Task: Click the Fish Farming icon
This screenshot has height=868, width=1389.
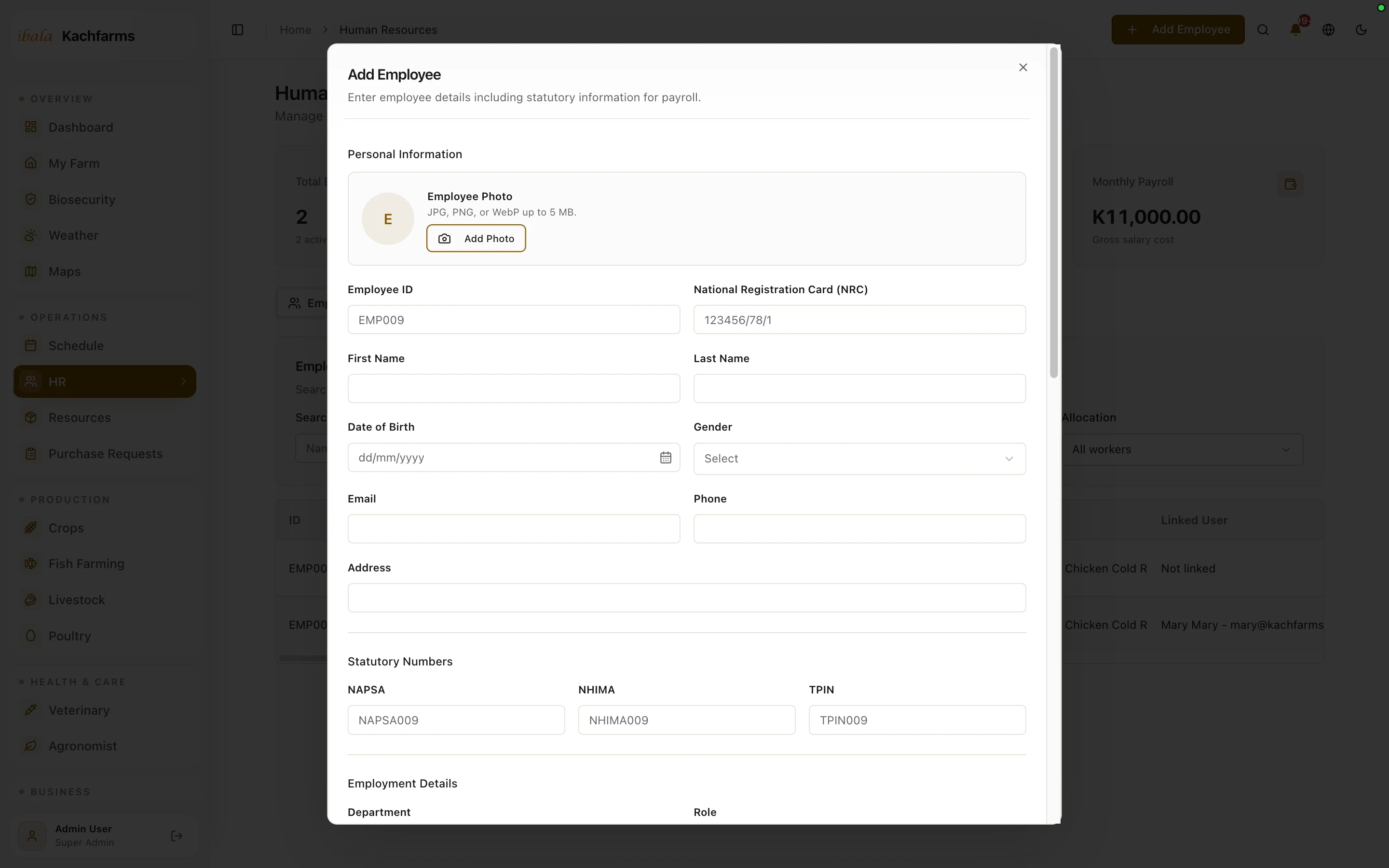Action: 31,564
